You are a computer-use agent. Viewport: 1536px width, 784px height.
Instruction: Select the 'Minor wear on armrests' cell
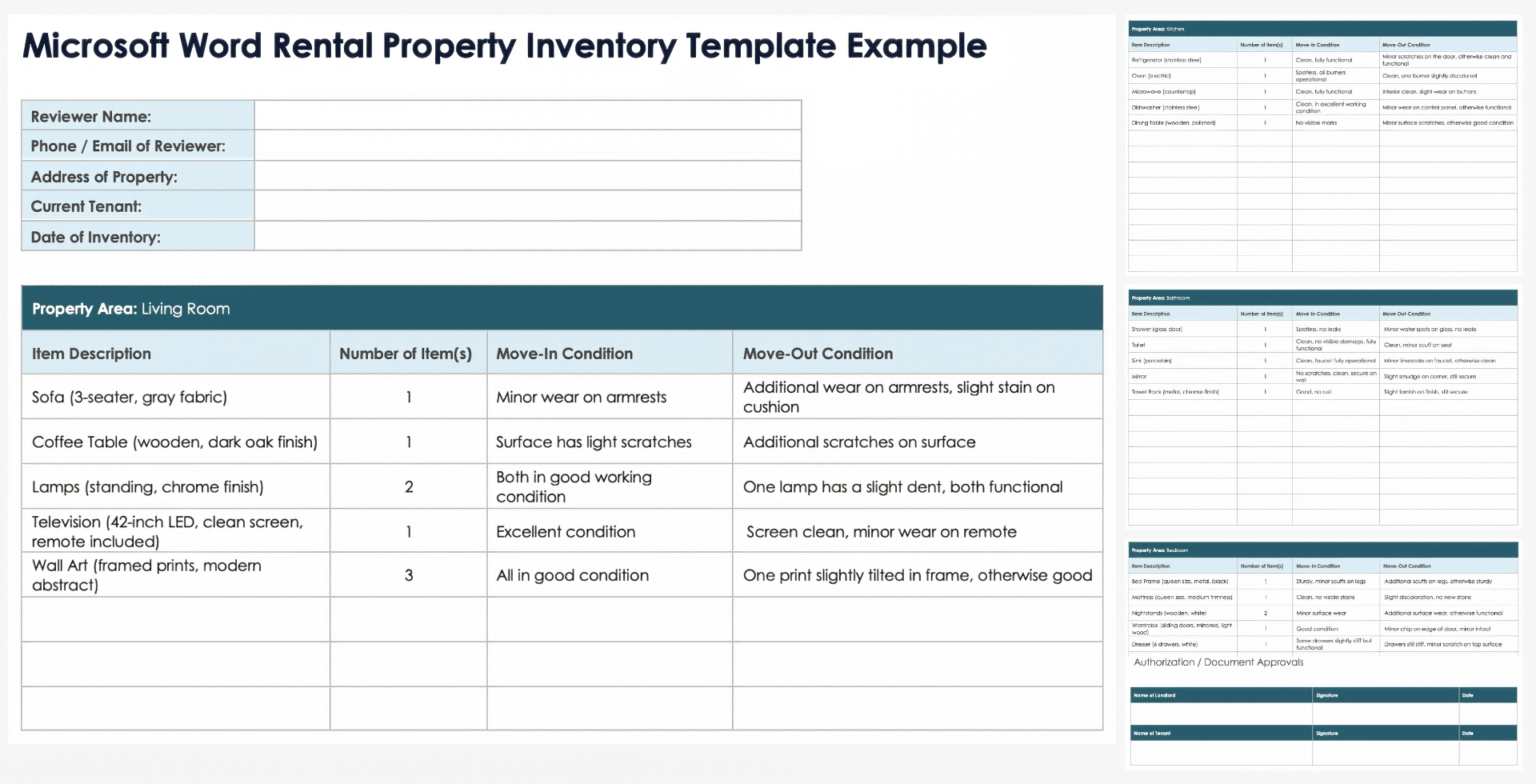coord(610,397)
